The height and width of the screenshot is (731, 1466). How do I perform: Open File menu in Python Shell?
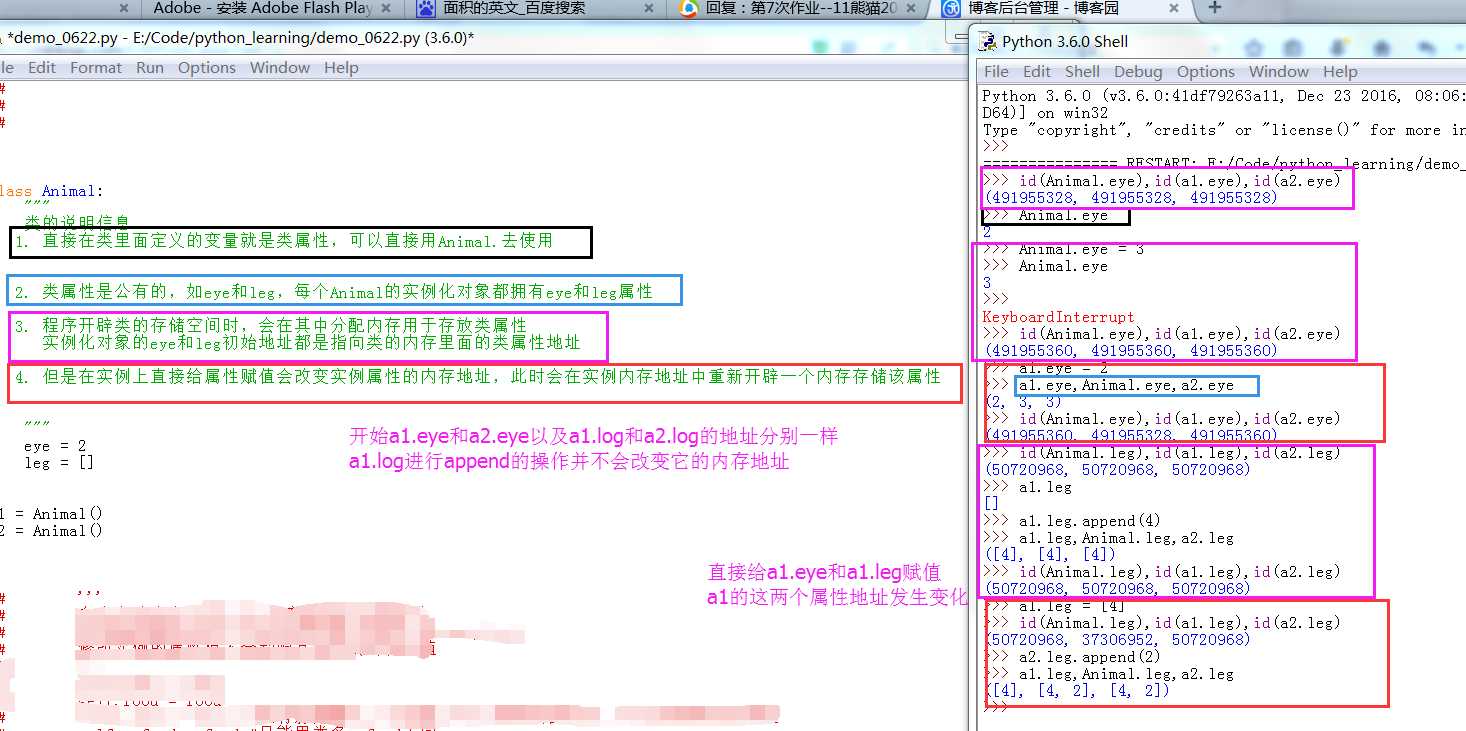[997, 72]
